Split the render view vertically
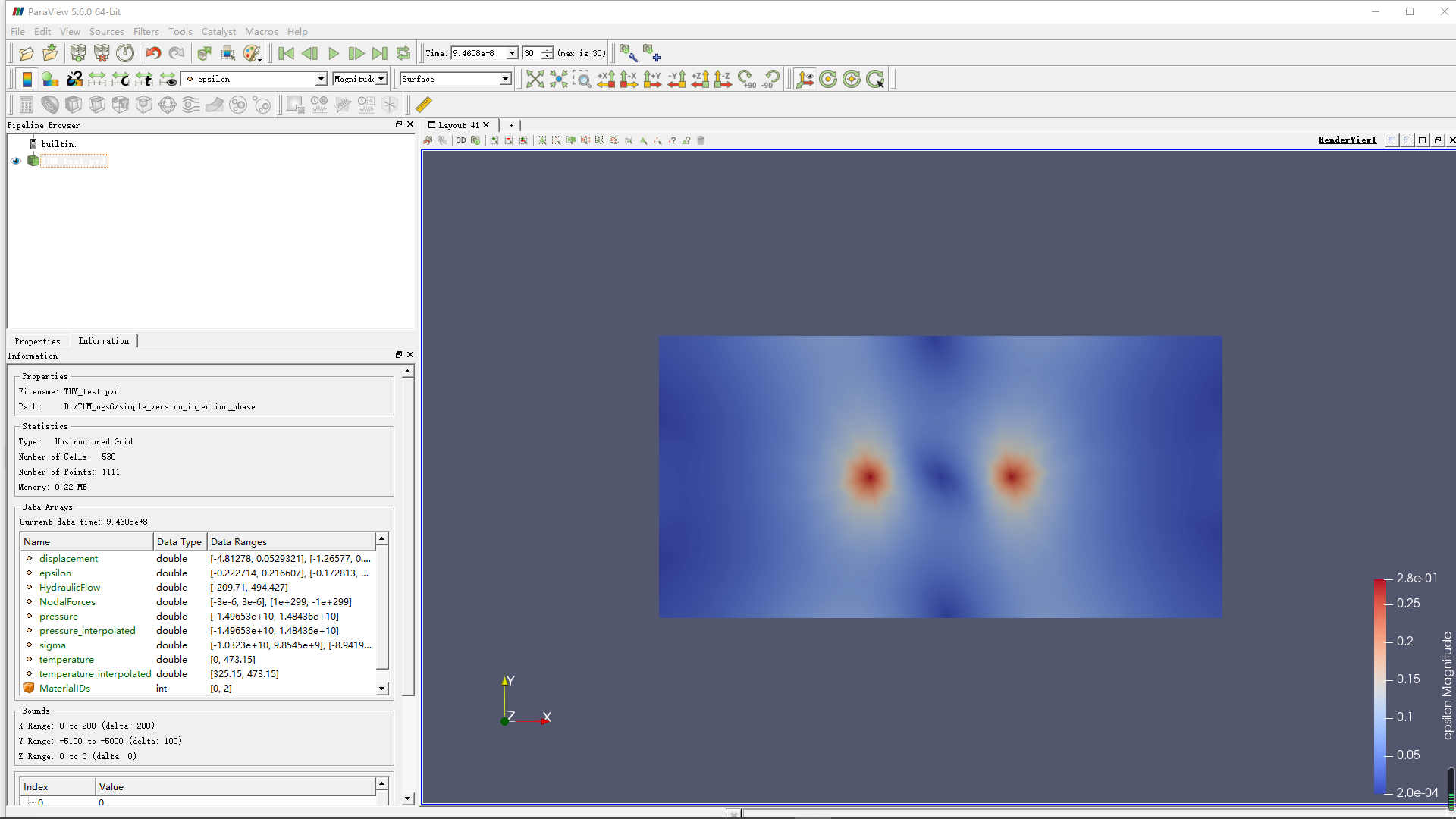The image size is (1456, 819). [1407, 140]
